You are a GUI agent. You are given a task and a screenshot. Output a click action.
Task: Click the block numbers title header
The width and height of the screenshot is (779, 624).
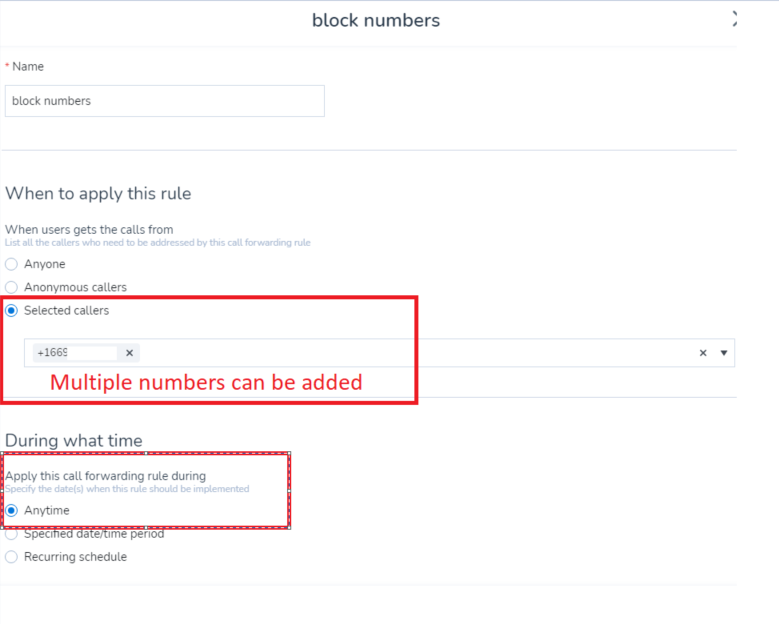[376, 20]
